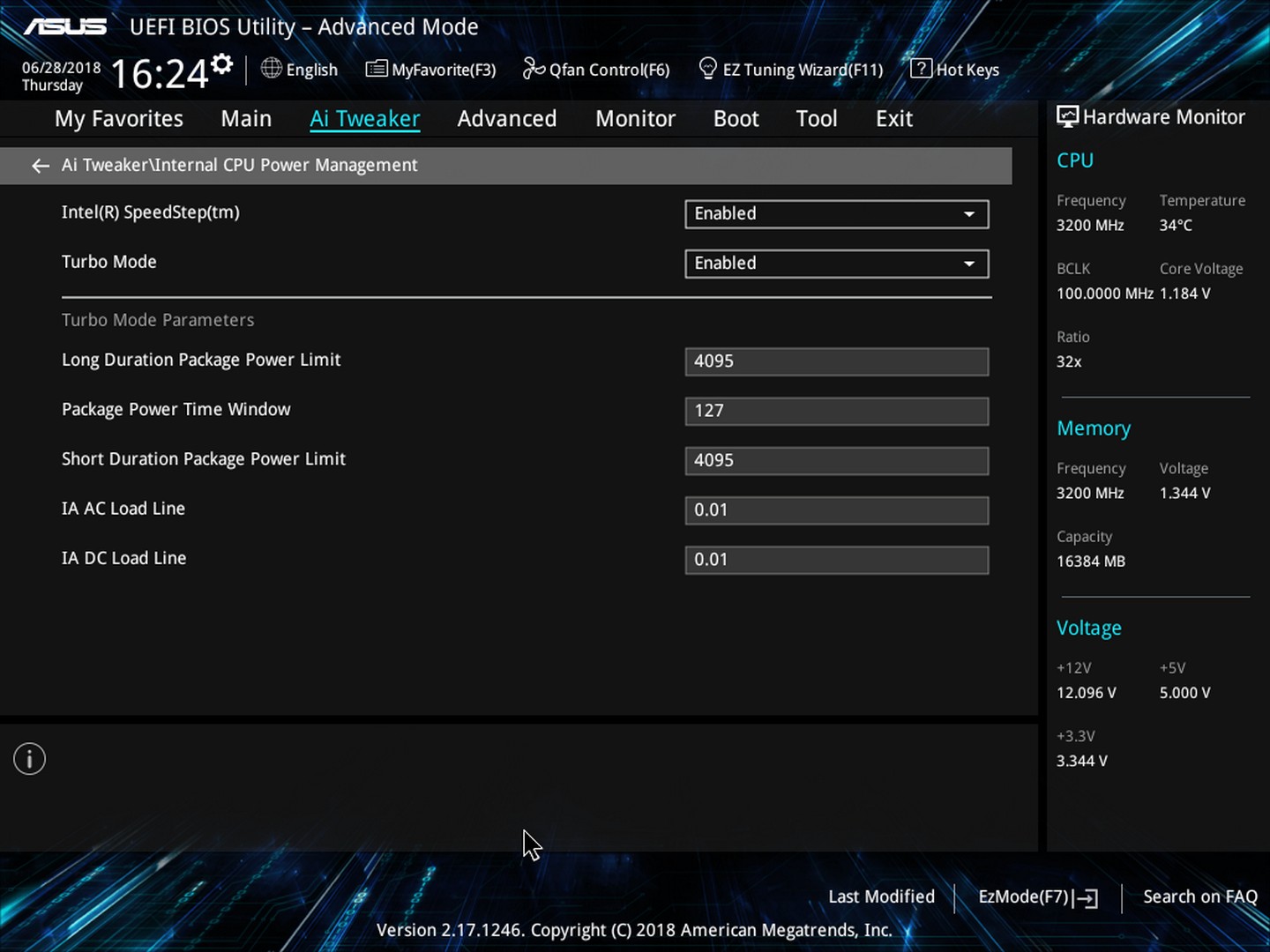Click the Hot Keys question mark icon

pos(921,68)
